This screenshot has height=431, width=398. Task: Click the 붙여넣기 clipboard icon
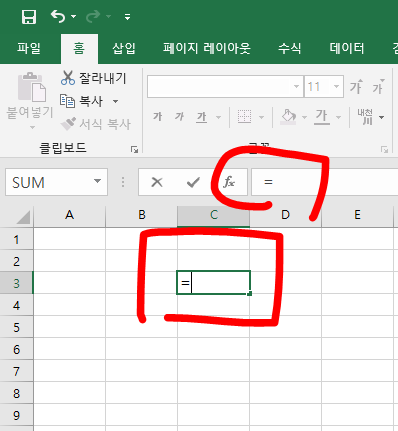[x=32, y=87]
